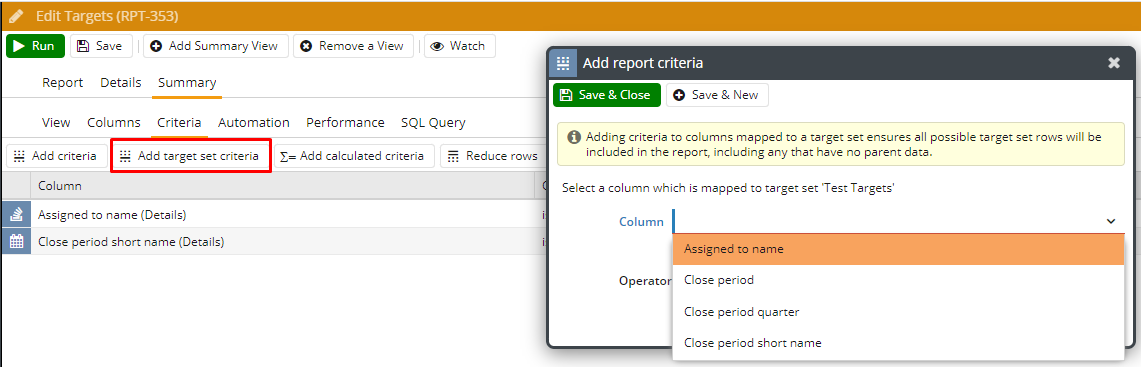Screen dimensions: 1141x367
Task: Click the row icon beside Assigned to name
Action: pos(16,215)
